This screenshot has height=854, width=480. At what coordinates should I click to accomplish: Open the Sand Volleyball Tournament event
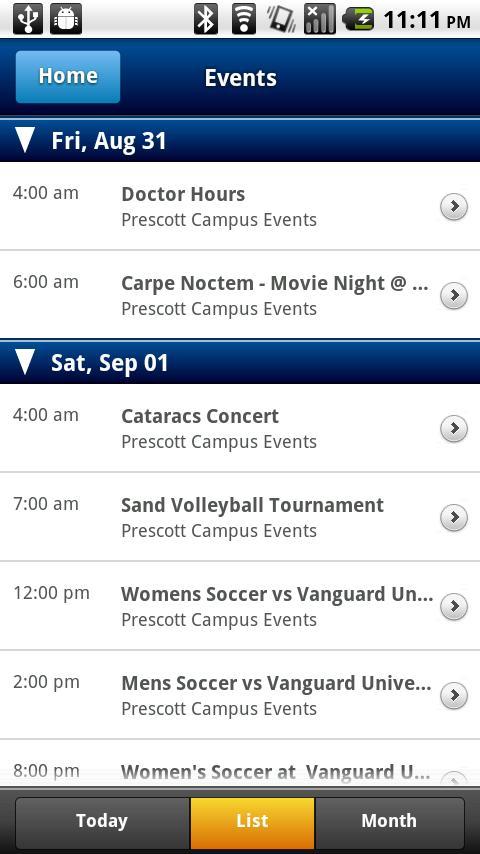click(240, 517)
